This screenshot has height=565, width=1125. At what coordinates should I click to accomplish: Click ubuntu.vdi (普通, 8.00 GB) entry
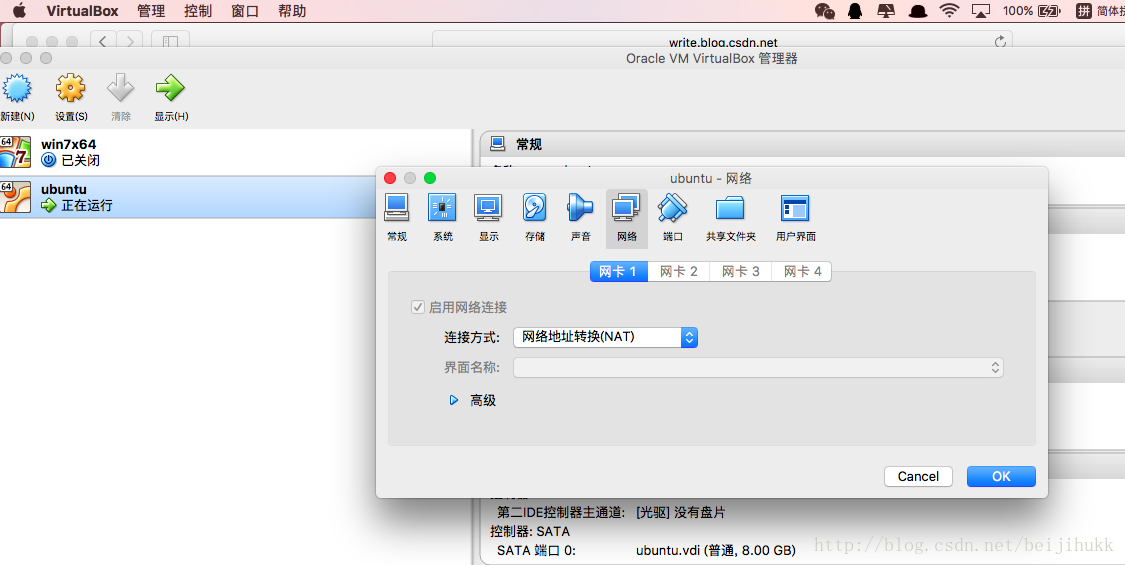715,551
